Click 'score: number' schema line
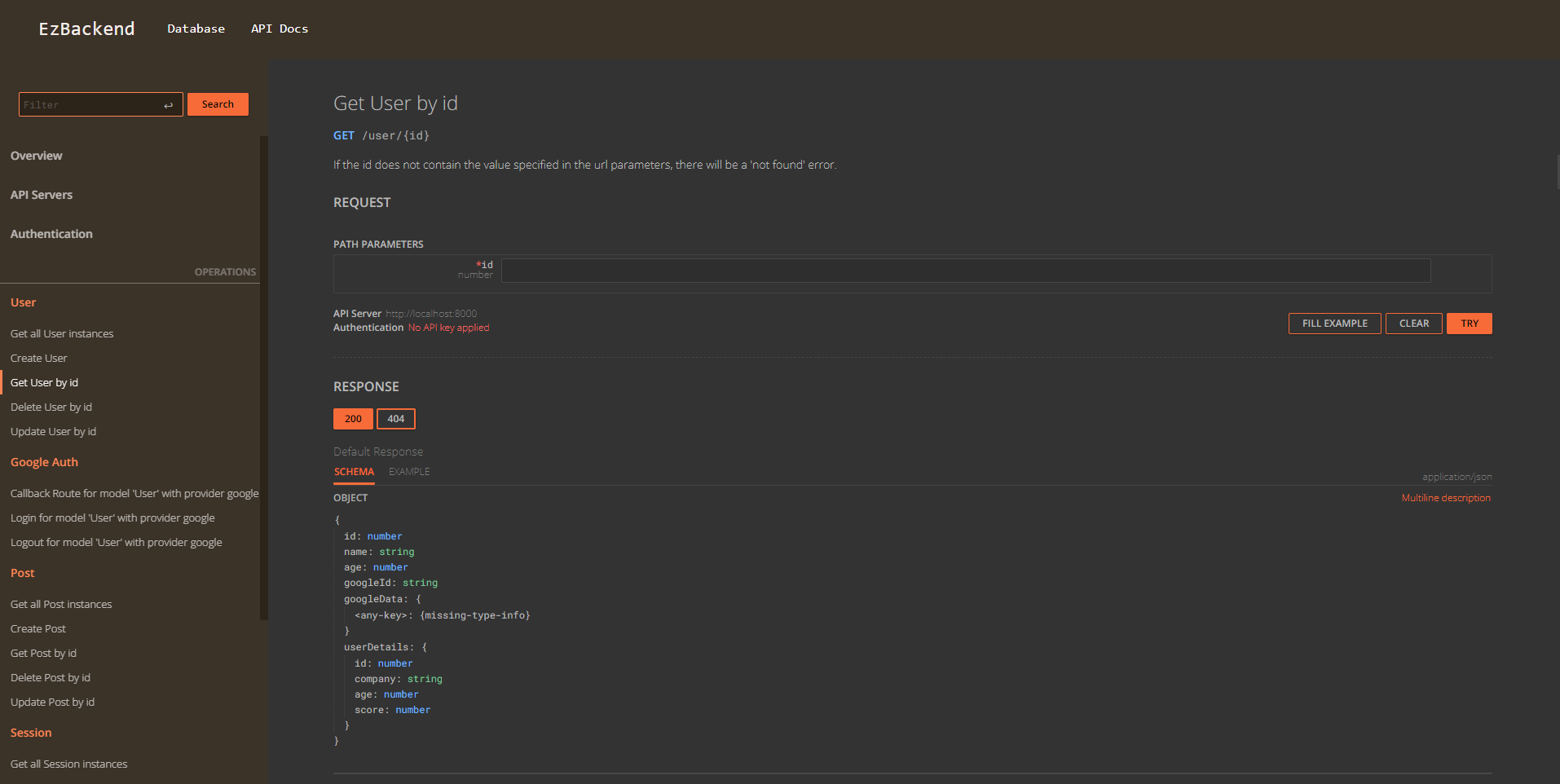Viewport: 1560px width, 784px height. click(x=392, y=710)
